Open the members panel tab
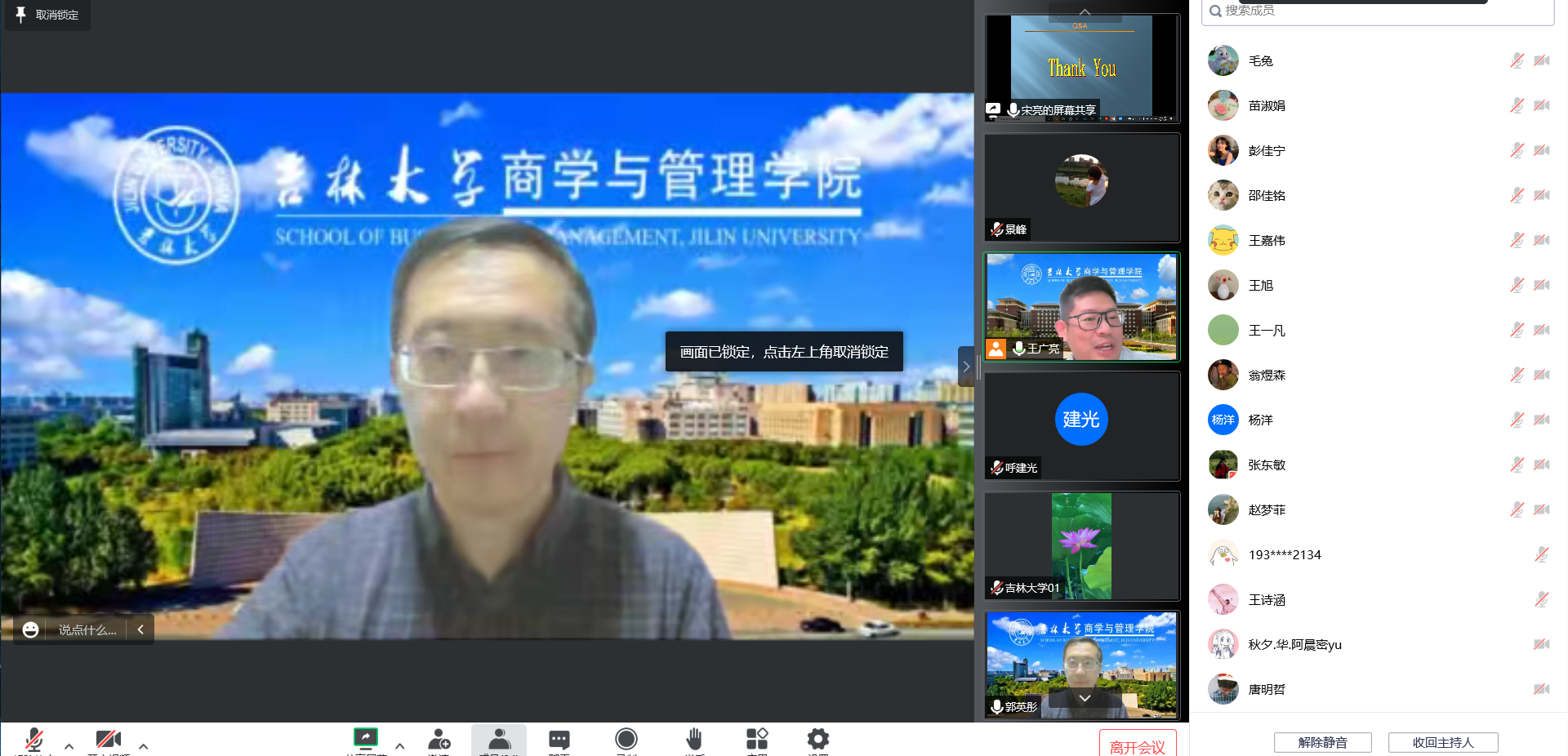The image size is (1568, 756). pyautogui.click(x=499, y=739)
